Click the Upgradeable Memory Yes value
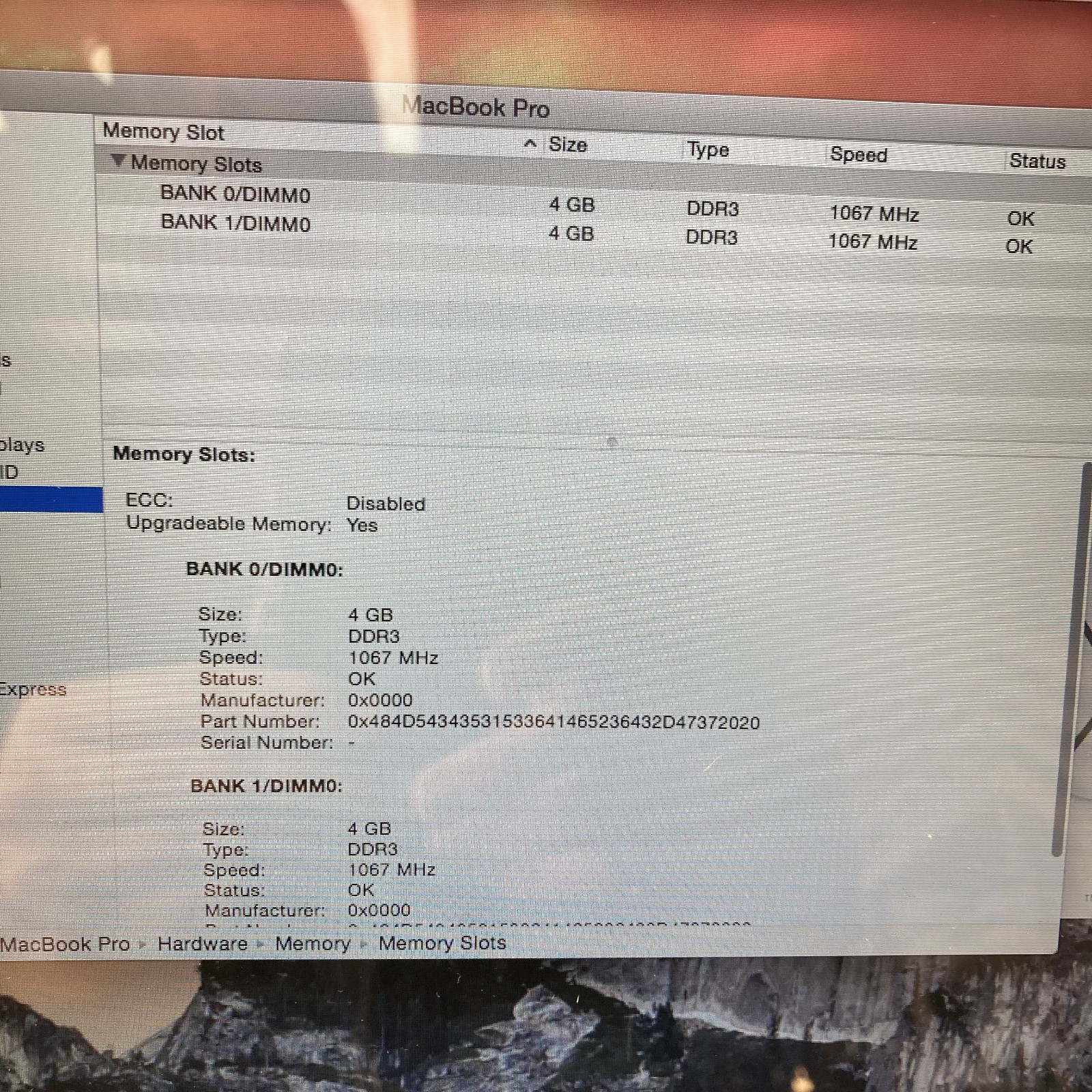The width and height of the screenshot is (1092, 1092). [x=362, y=526]
